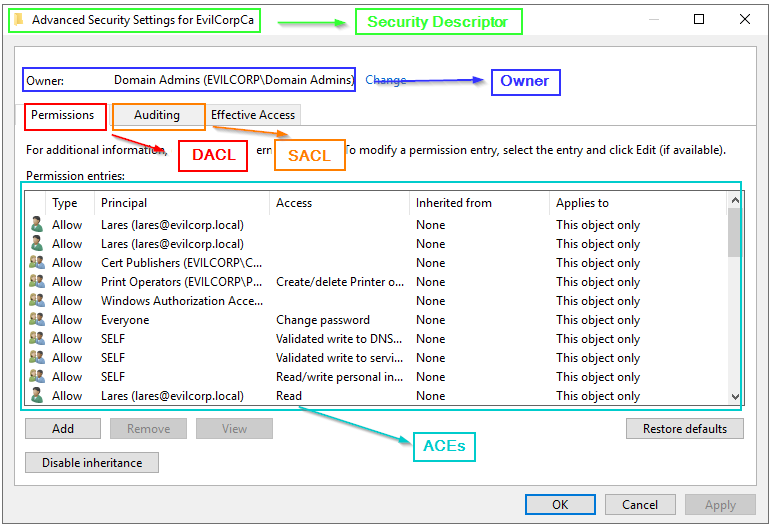The width and height of the screenshot is (773, 528).
Task: Click the user icon of the first Lares entry
Action: tap(37, 225)
